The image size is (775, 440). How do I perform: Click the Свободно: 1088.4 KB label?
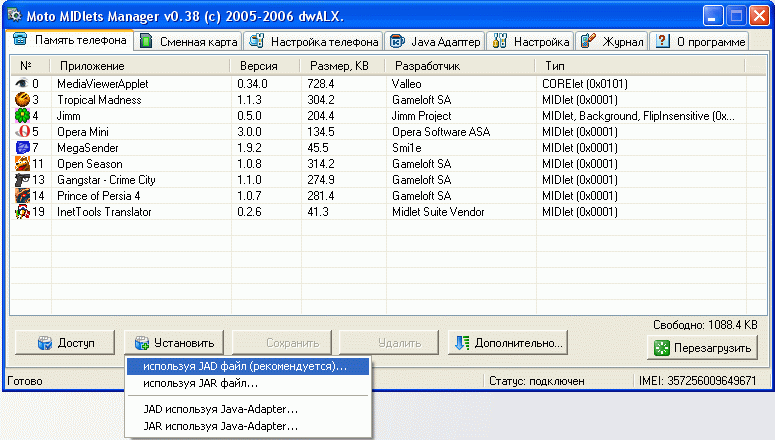[705, 325]
